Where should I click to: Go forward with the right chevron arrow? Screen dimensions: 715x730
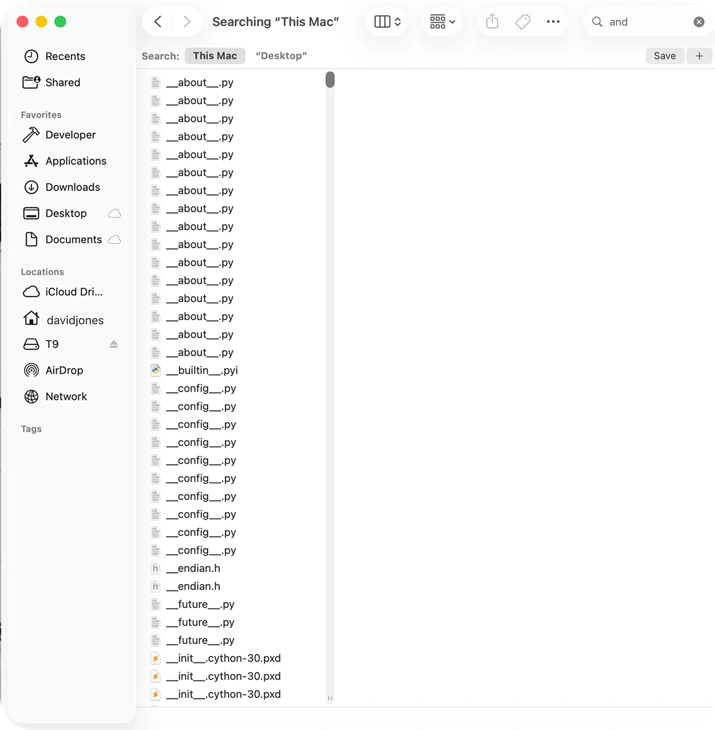(x=187, y=21)
